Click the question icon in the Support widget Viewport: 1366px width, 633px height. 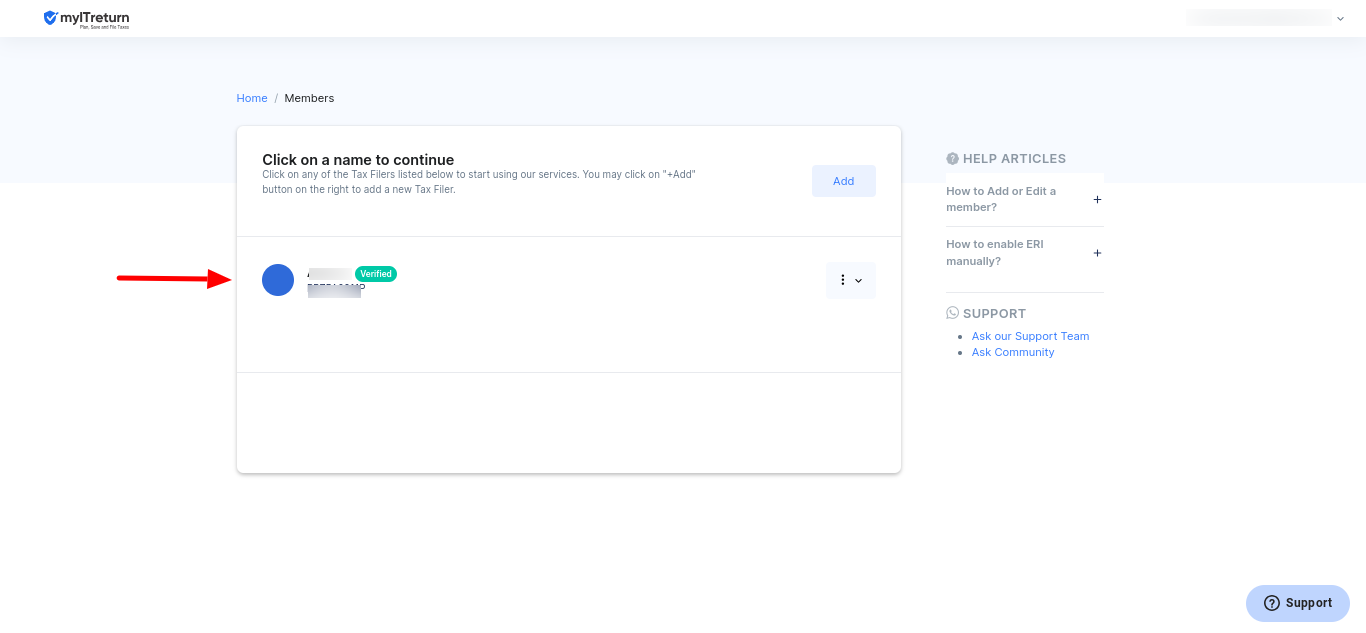tap(1272, 603)
